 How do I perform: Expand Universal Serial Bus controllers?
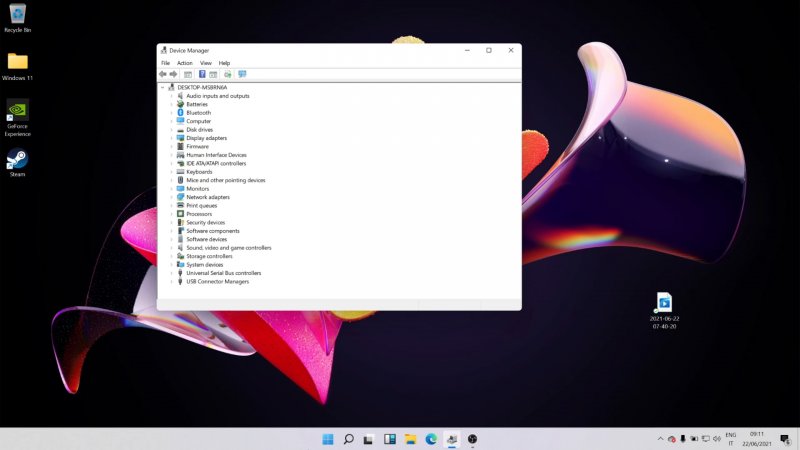tap(171, 273)
